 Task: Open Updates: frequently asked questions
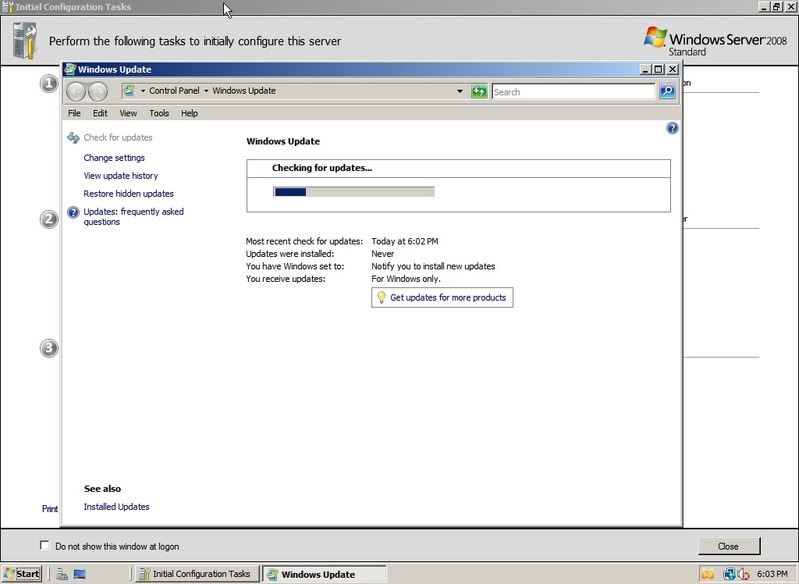(134, 217)
